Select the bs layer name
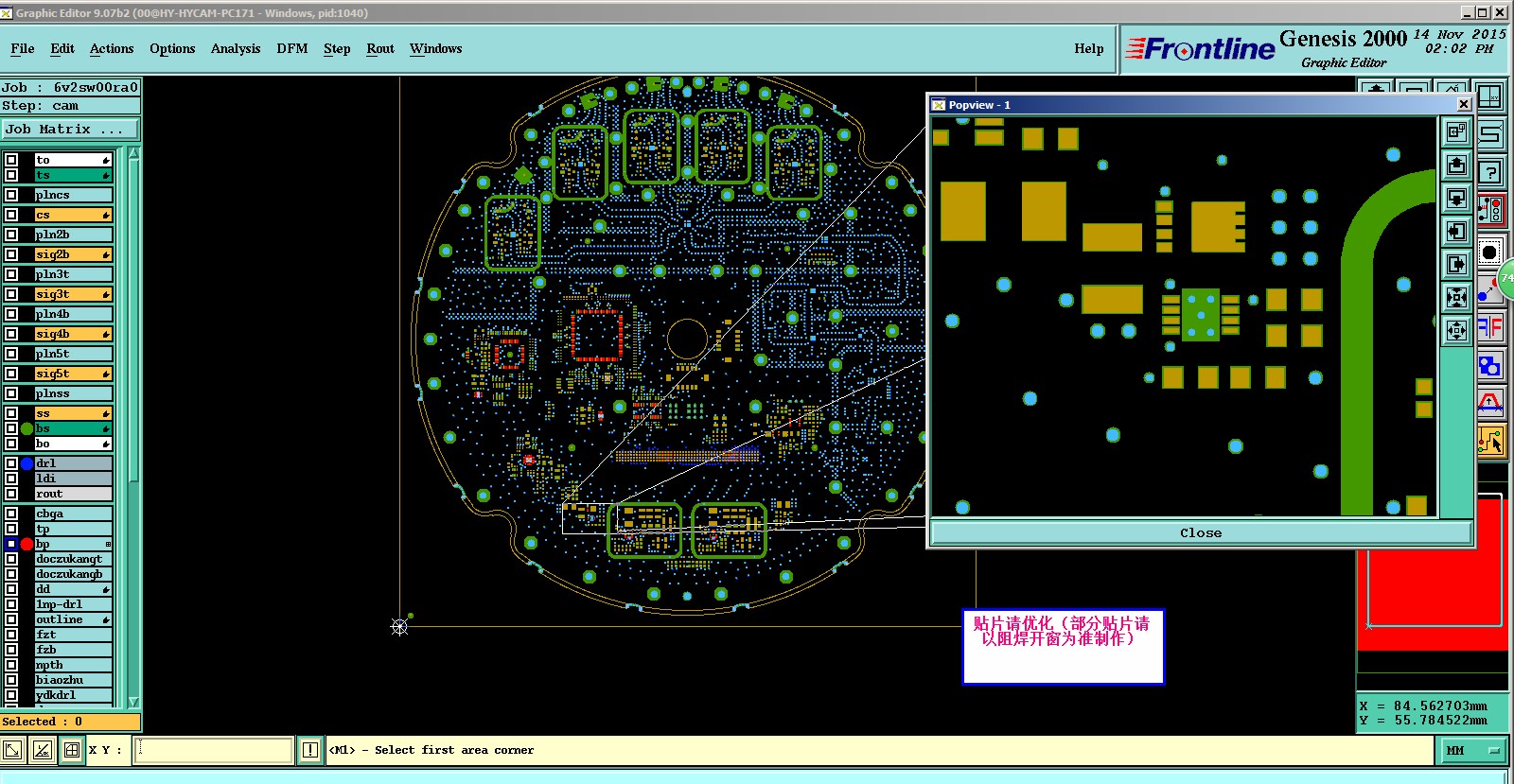The height and width of the screenshot is (784, 1514). [73, 428]
